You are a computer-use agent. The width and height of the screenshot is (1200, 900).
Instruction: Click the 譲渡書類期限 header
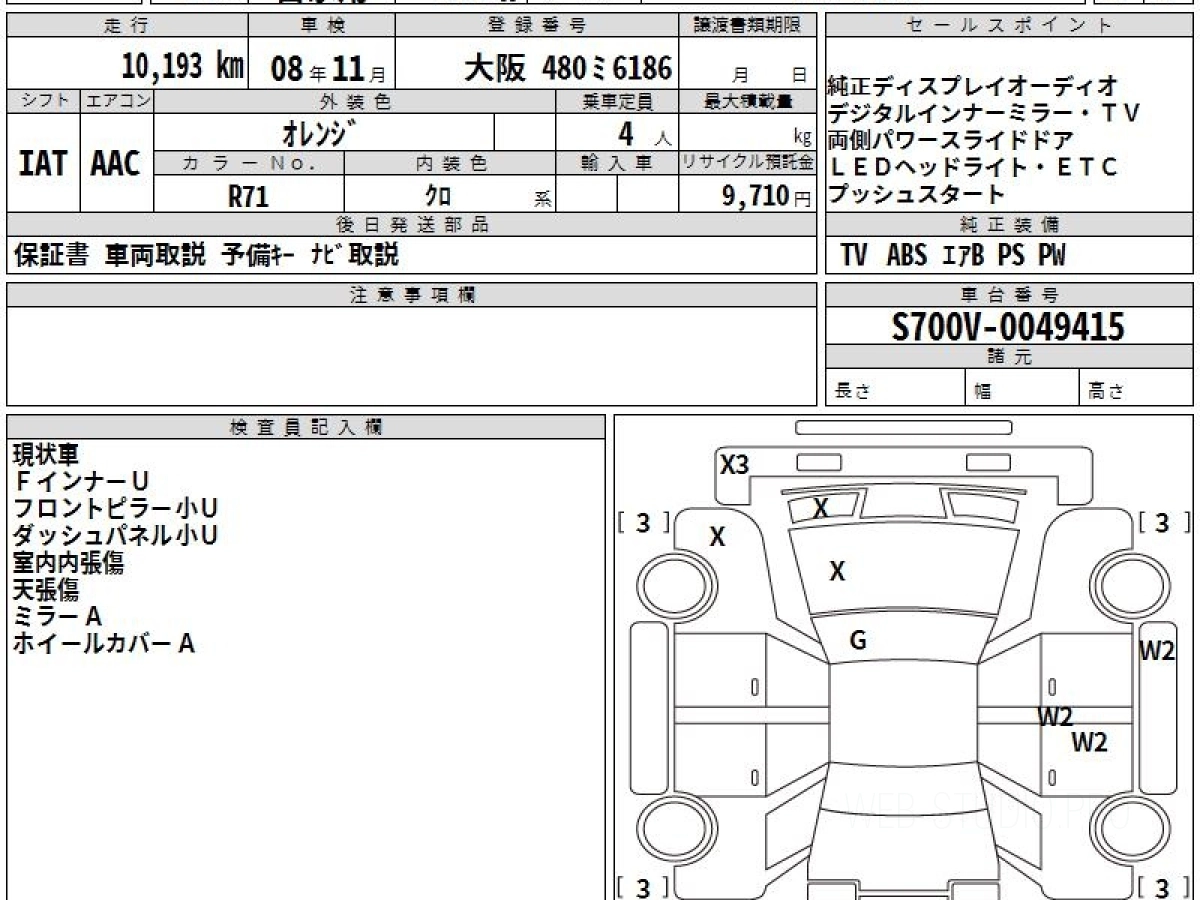pyautogui.click(x=747, y=26)
